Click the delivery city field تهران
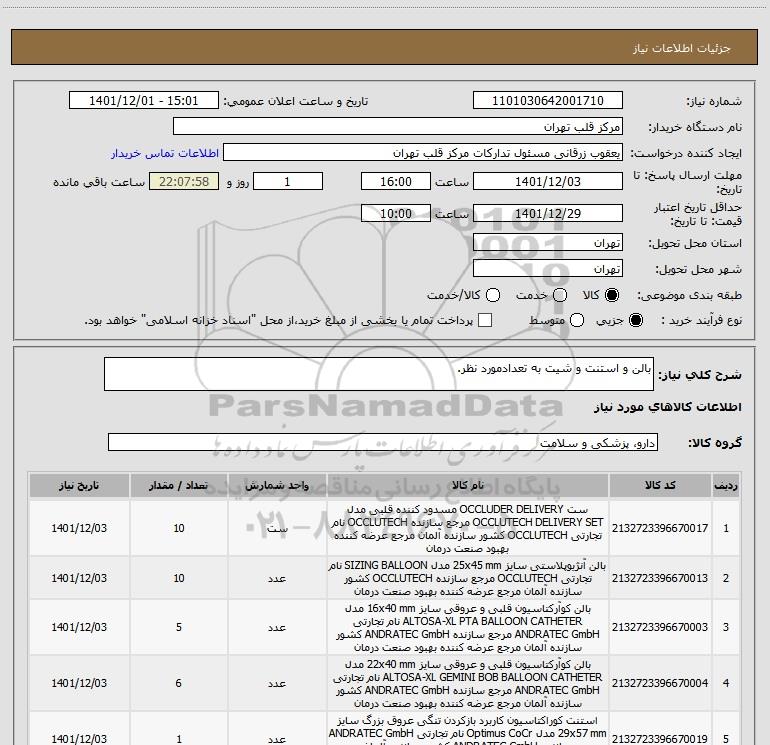770x745 pixels. pos(548,269)
